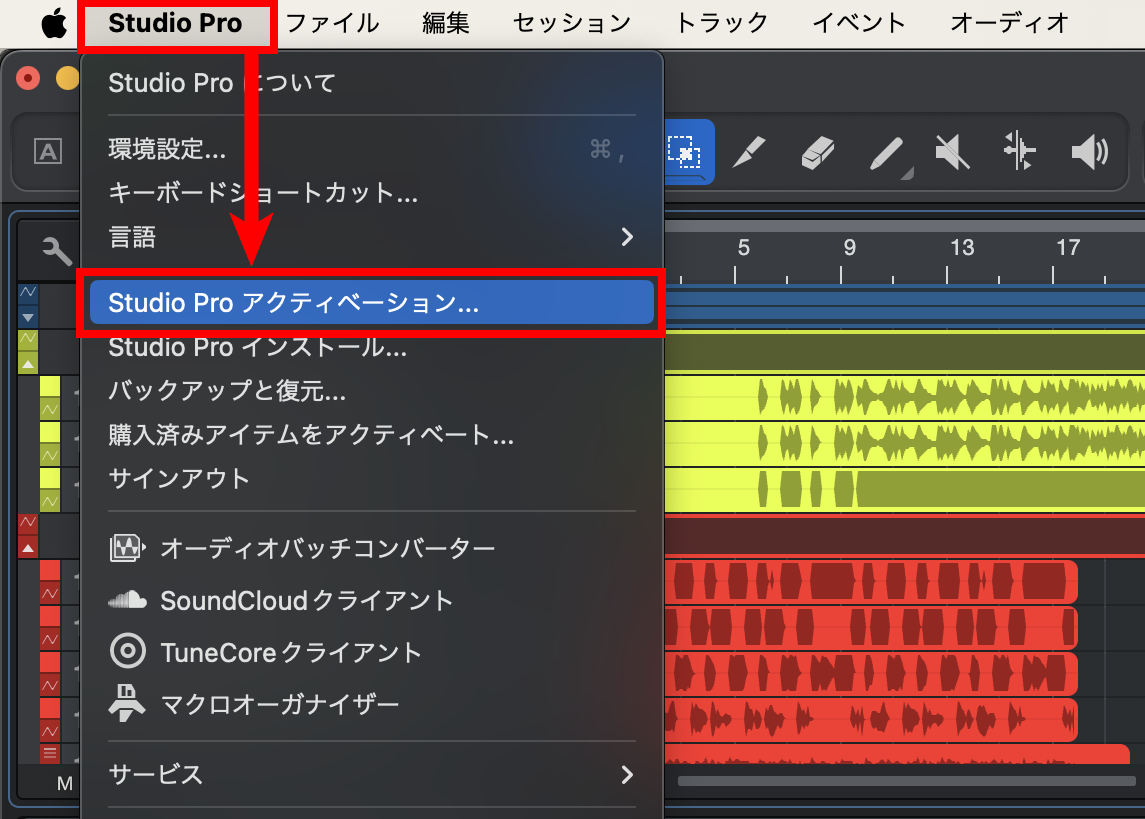Click サインアウト to sign out

(179, 479)
